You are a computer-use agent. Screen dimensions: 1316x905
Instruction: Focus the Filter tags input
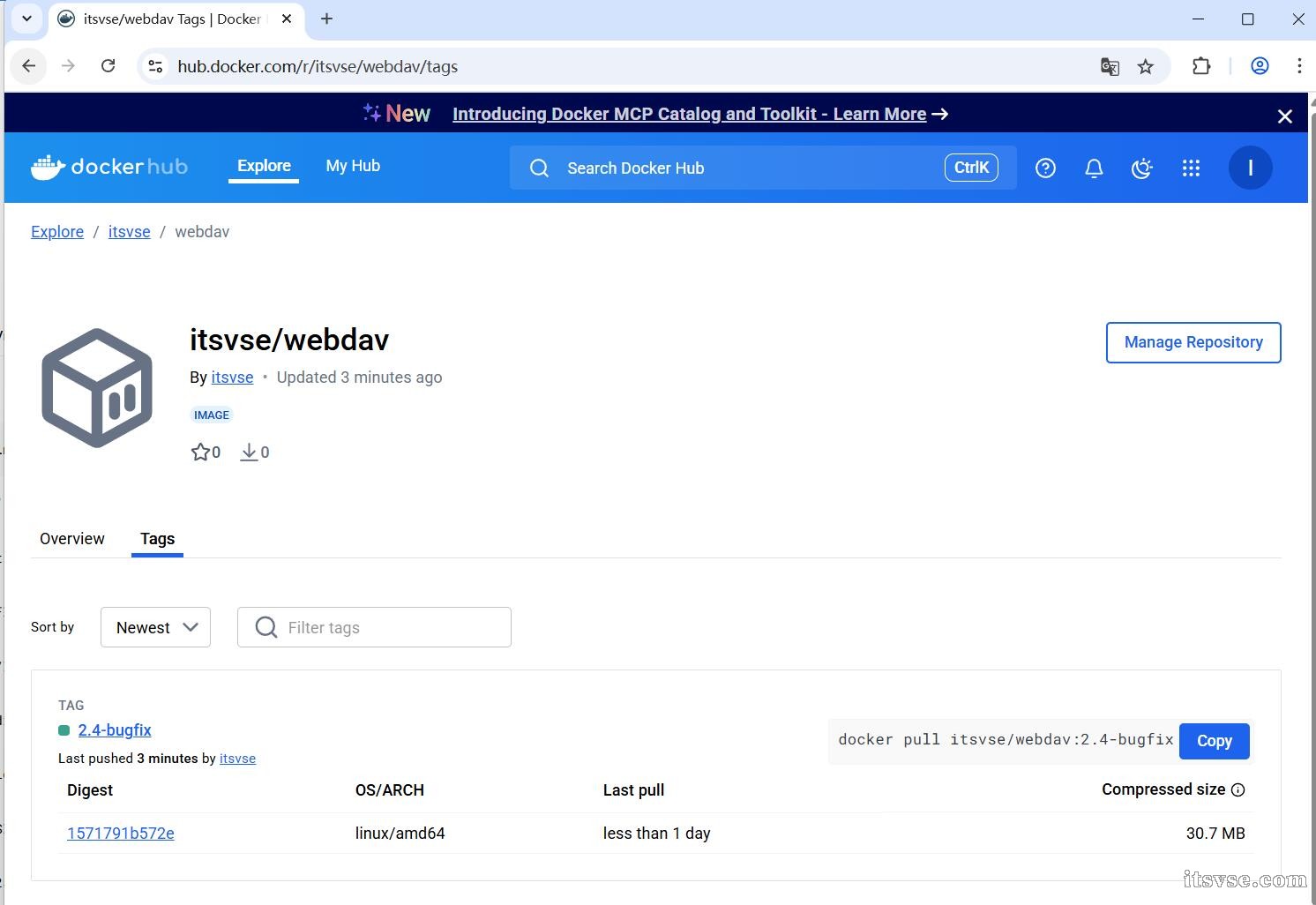[x=374, y=627]
